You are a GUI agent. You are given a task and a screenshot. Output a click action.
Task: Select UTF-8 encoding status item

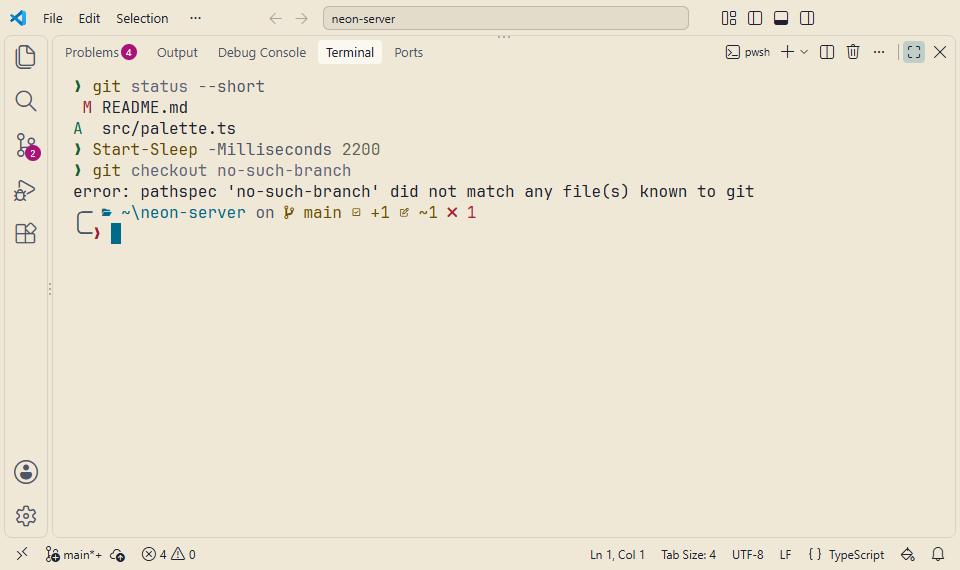point(748,554)
